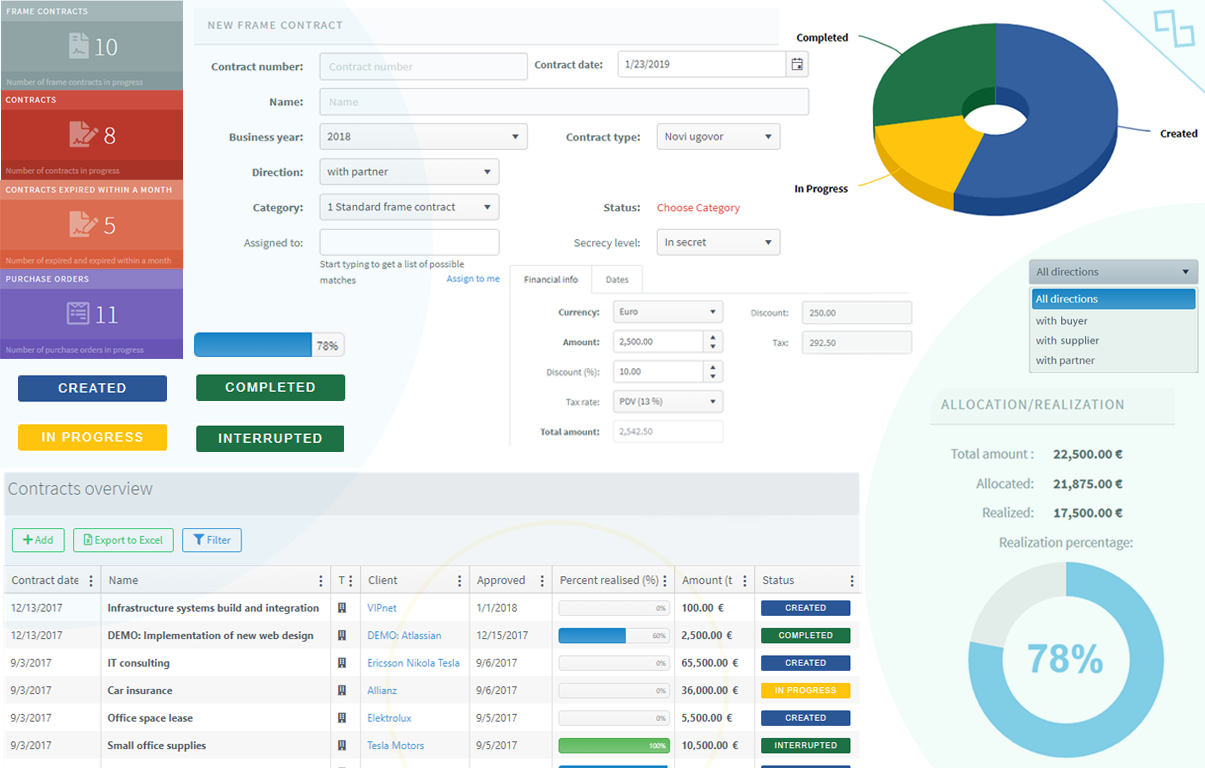Screen dimensions: 1205x768
Task: Open column menu for Name column
Action: click(x=321, y=581)
